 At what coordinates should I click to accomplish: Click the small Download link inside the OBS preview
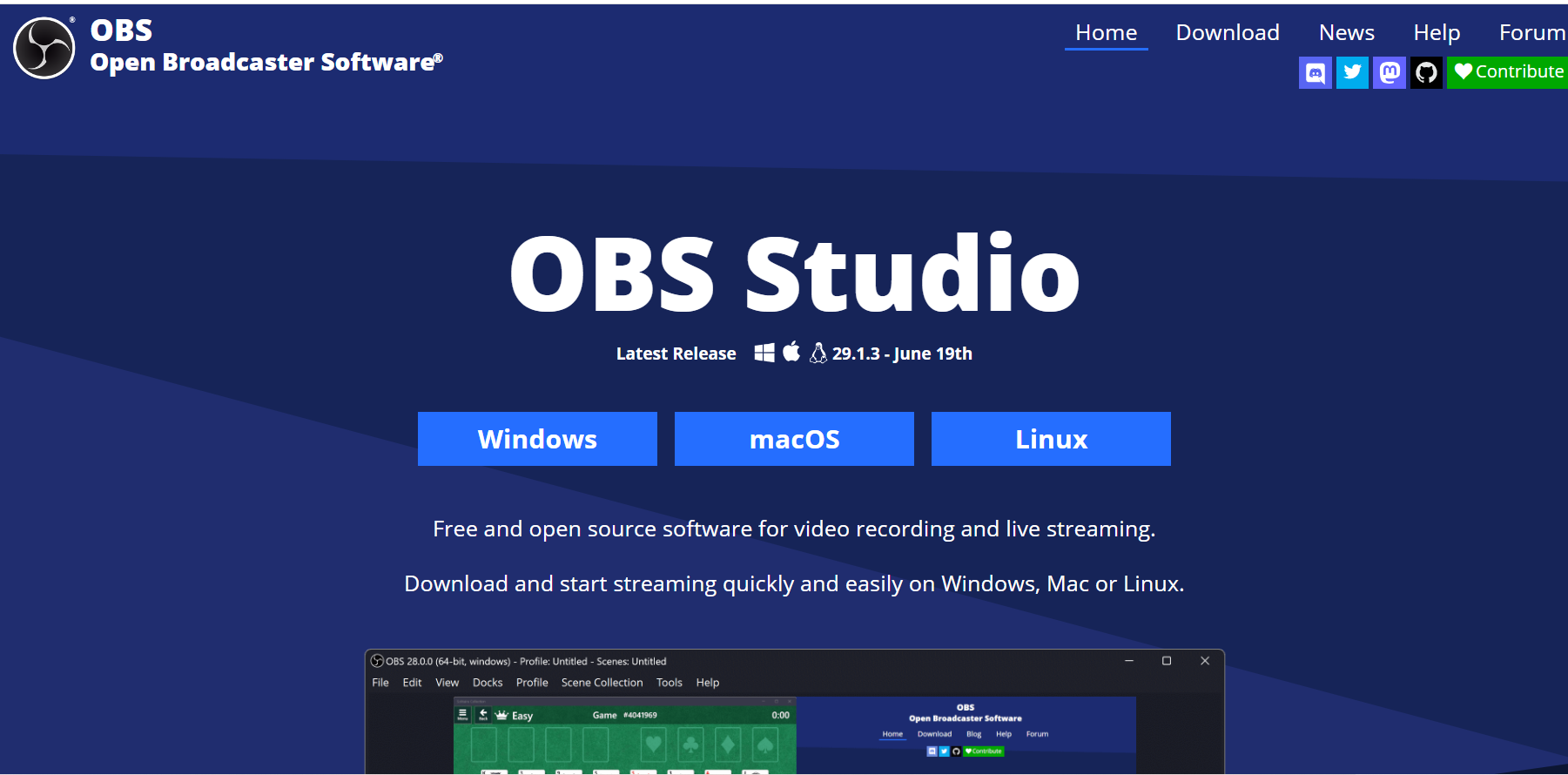tap(934, 734)
